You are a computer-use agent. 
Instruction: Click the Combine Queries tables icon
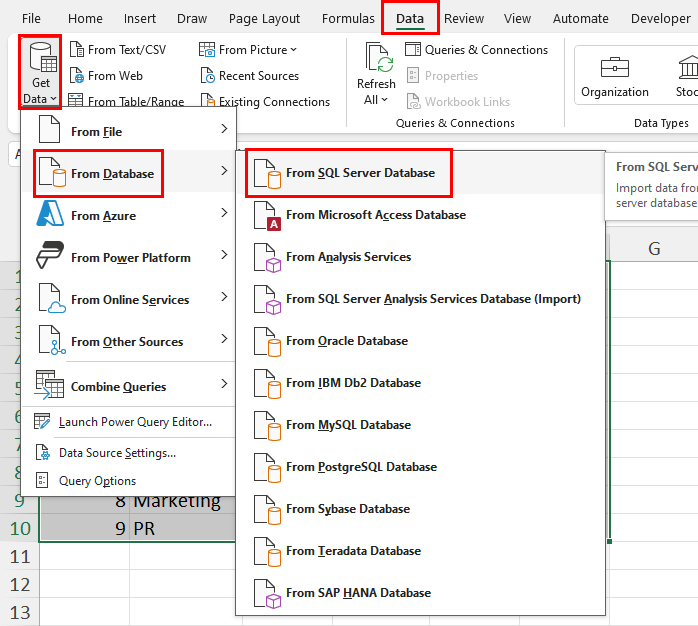[49, 384]
